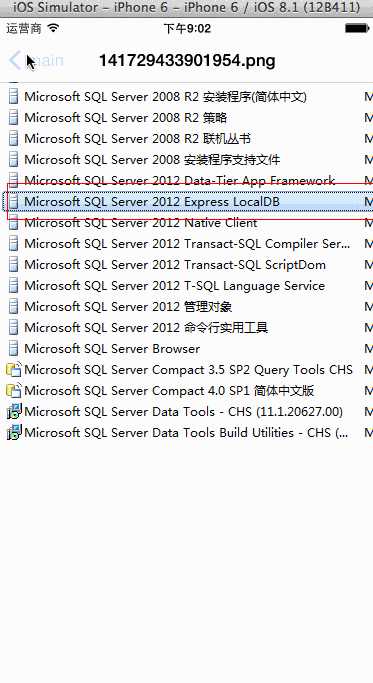Click icon beside SQL Server 2012 命令行实用工具
Screen dimensions: 373x683
14,327
